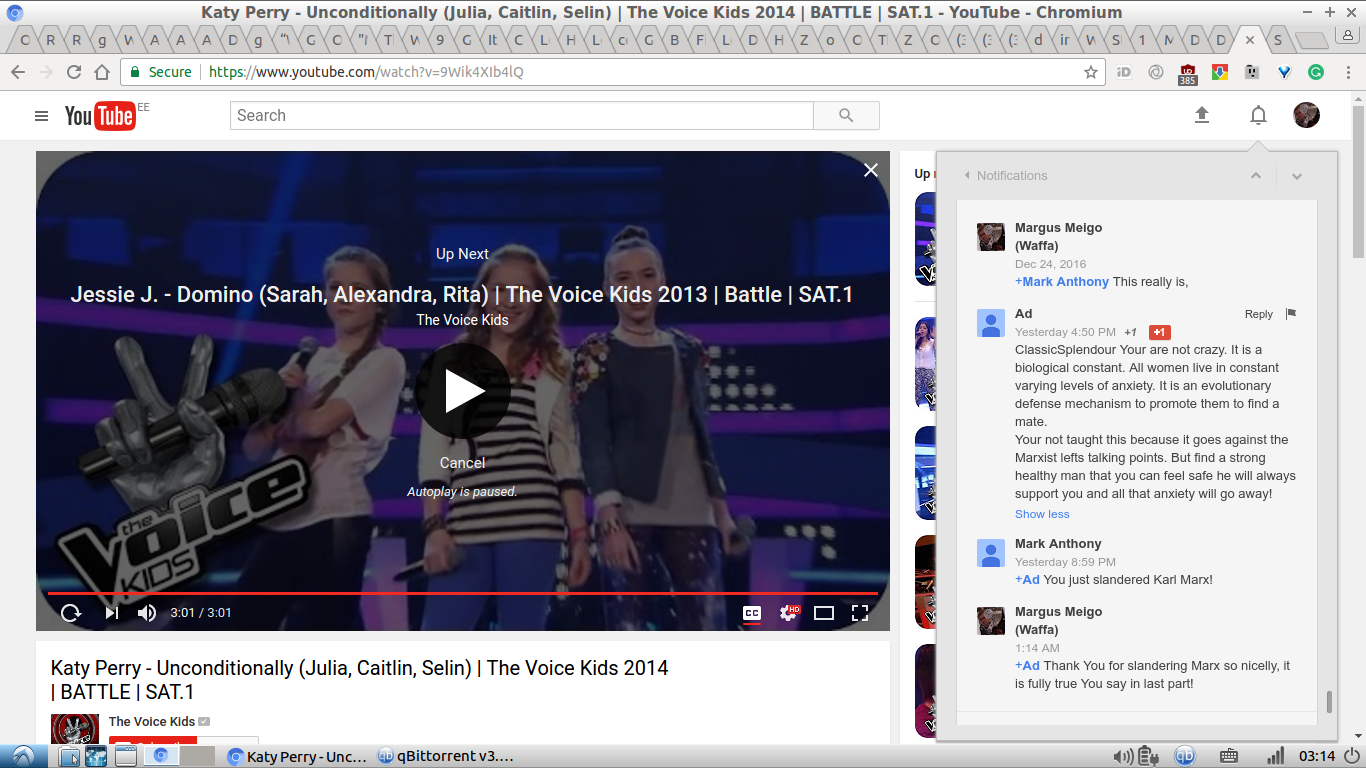
Task: Open the taskbar start menu
Action: (x=22, y=757)
